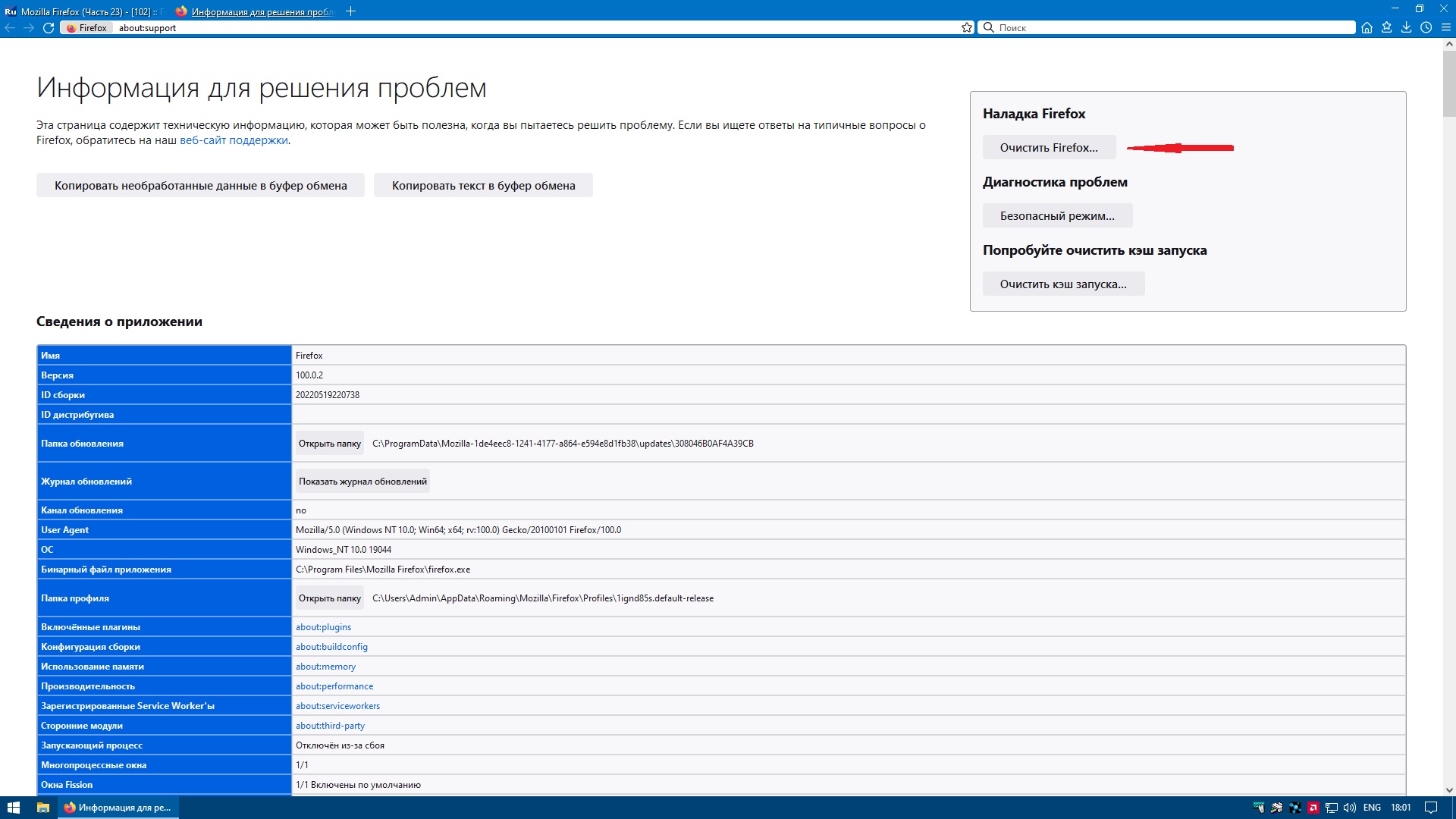Viewport: 1456px width, 819px height.
Task: Click the Сведения о приложении heading
Action: point(119,322)
